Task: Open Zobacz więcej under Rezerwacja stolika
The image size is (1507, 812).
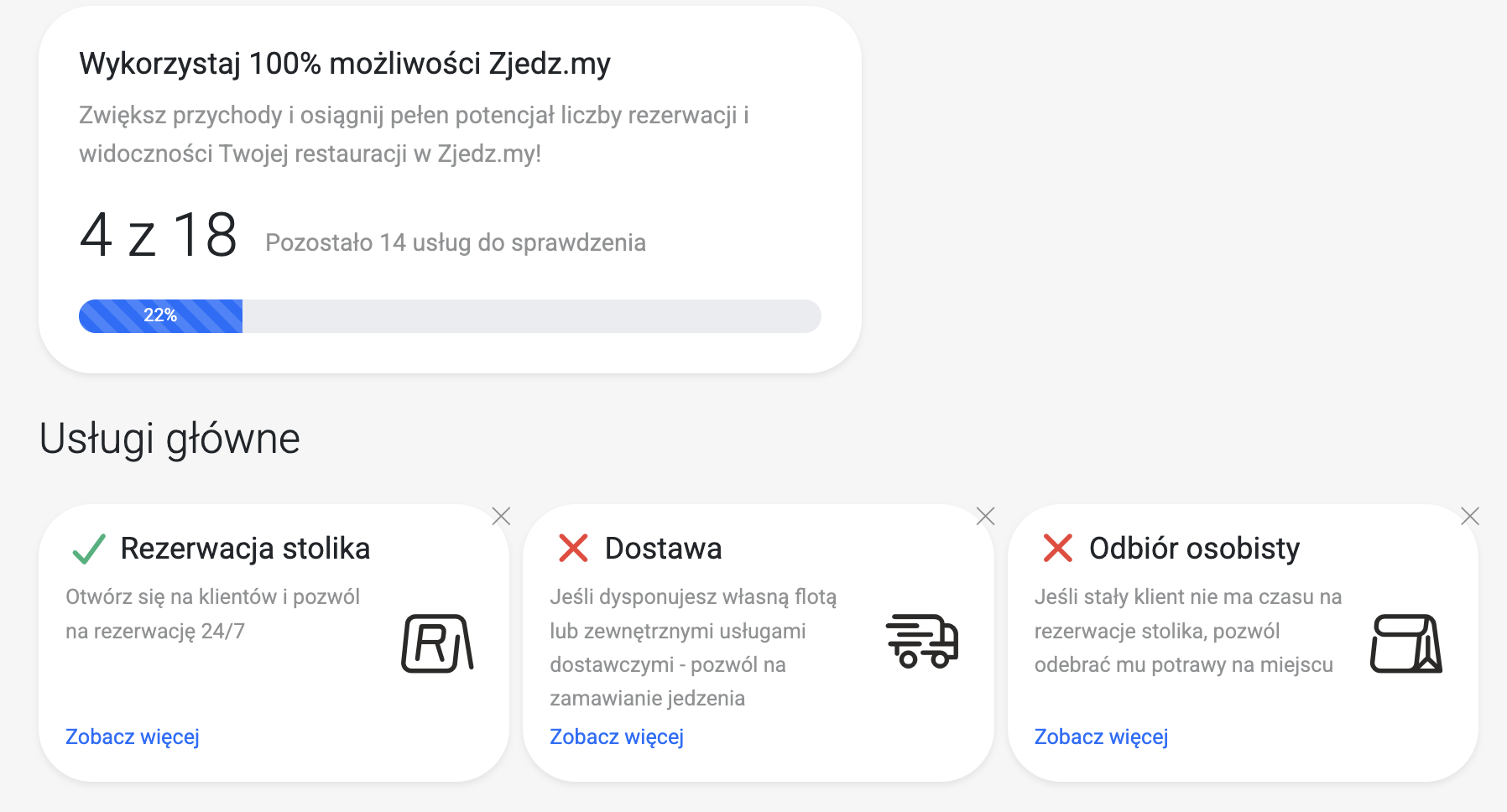Action: (133, 737)
